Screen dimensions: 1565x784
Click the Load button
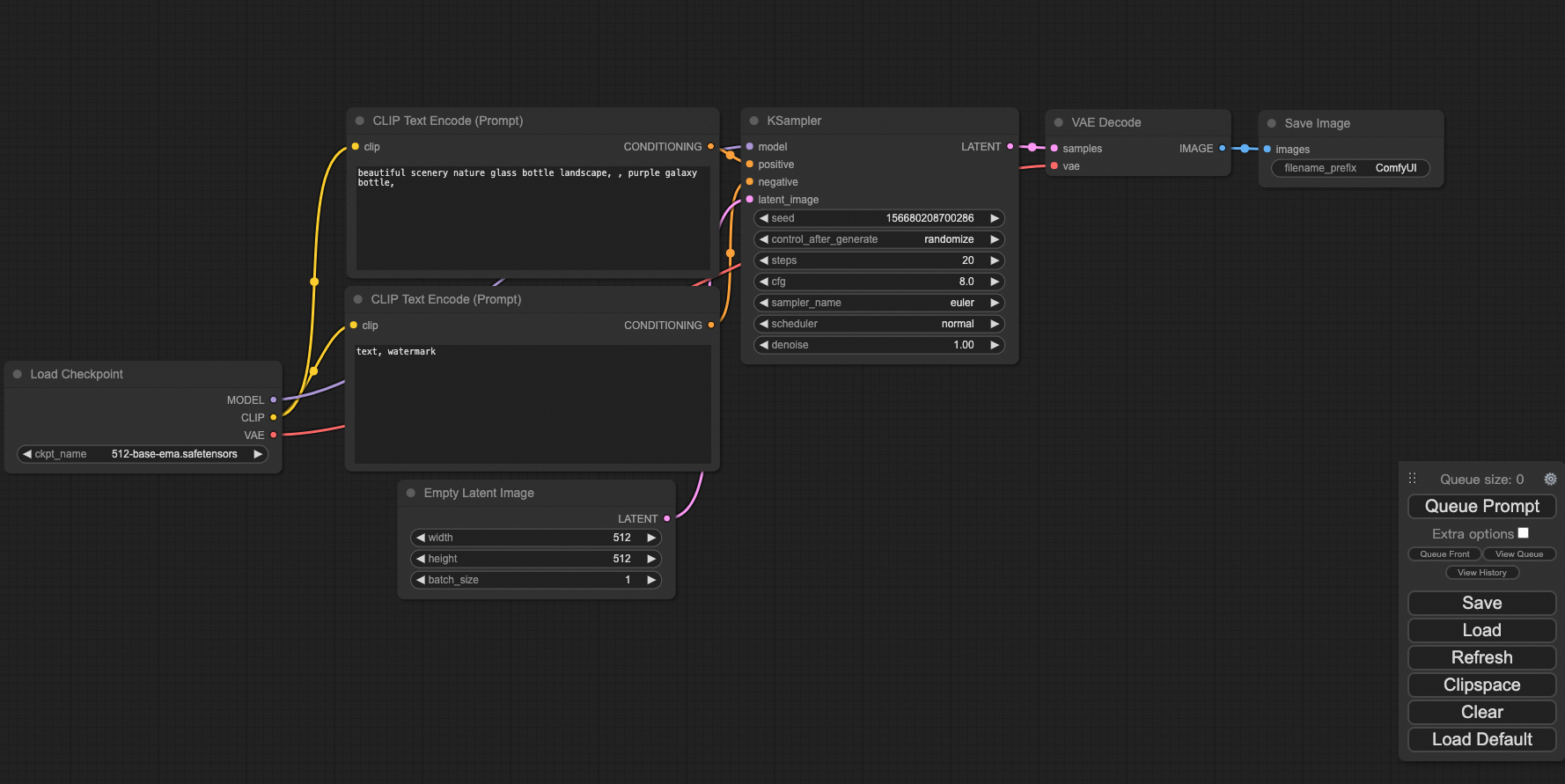[x=1482, y=630]
